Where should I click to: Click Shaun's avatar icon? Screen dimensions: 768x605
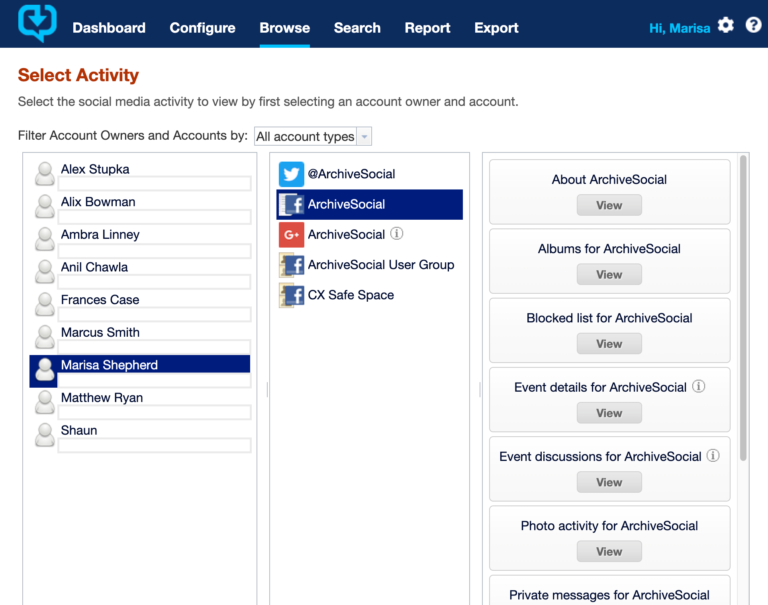click(45, 435)
